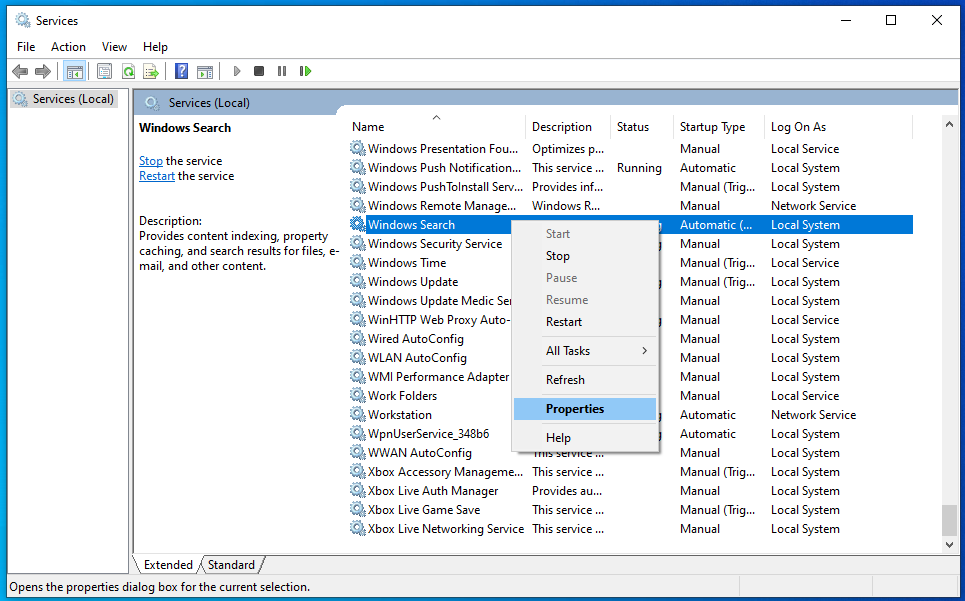The height and width of the screenshot is (601, 965).
Task: Click the Restart the service link
Action: click(x=157, y=176)
